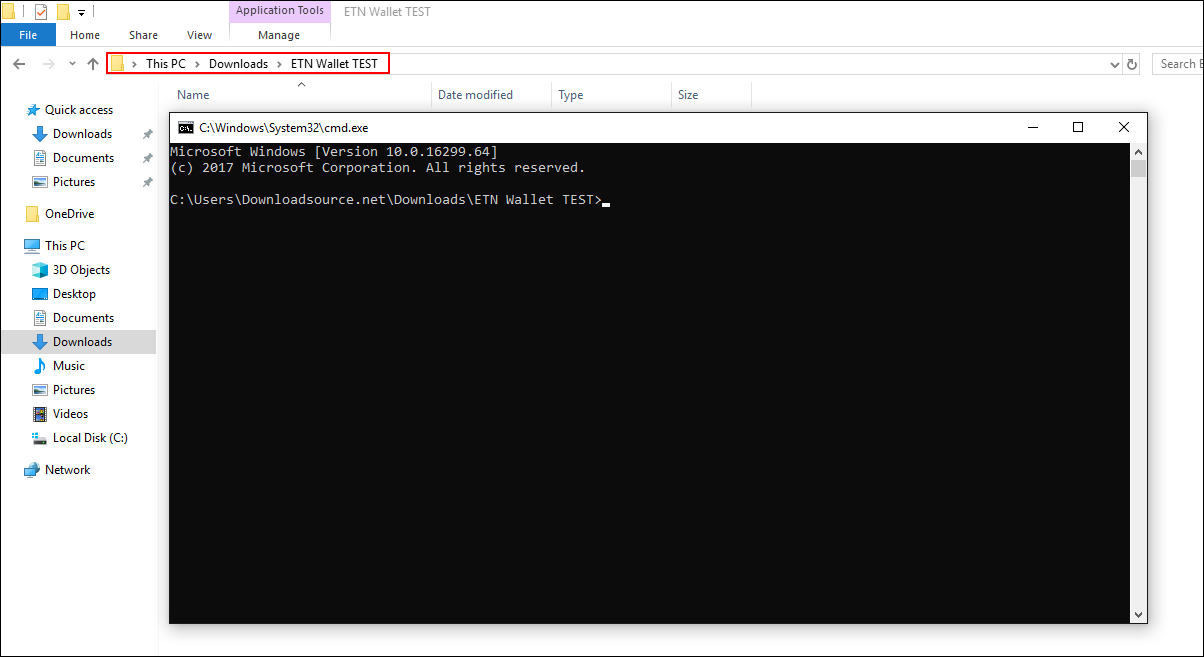Click This PC in the address breadcrumb
The image size is (1204, 657).
coord(166,64)
